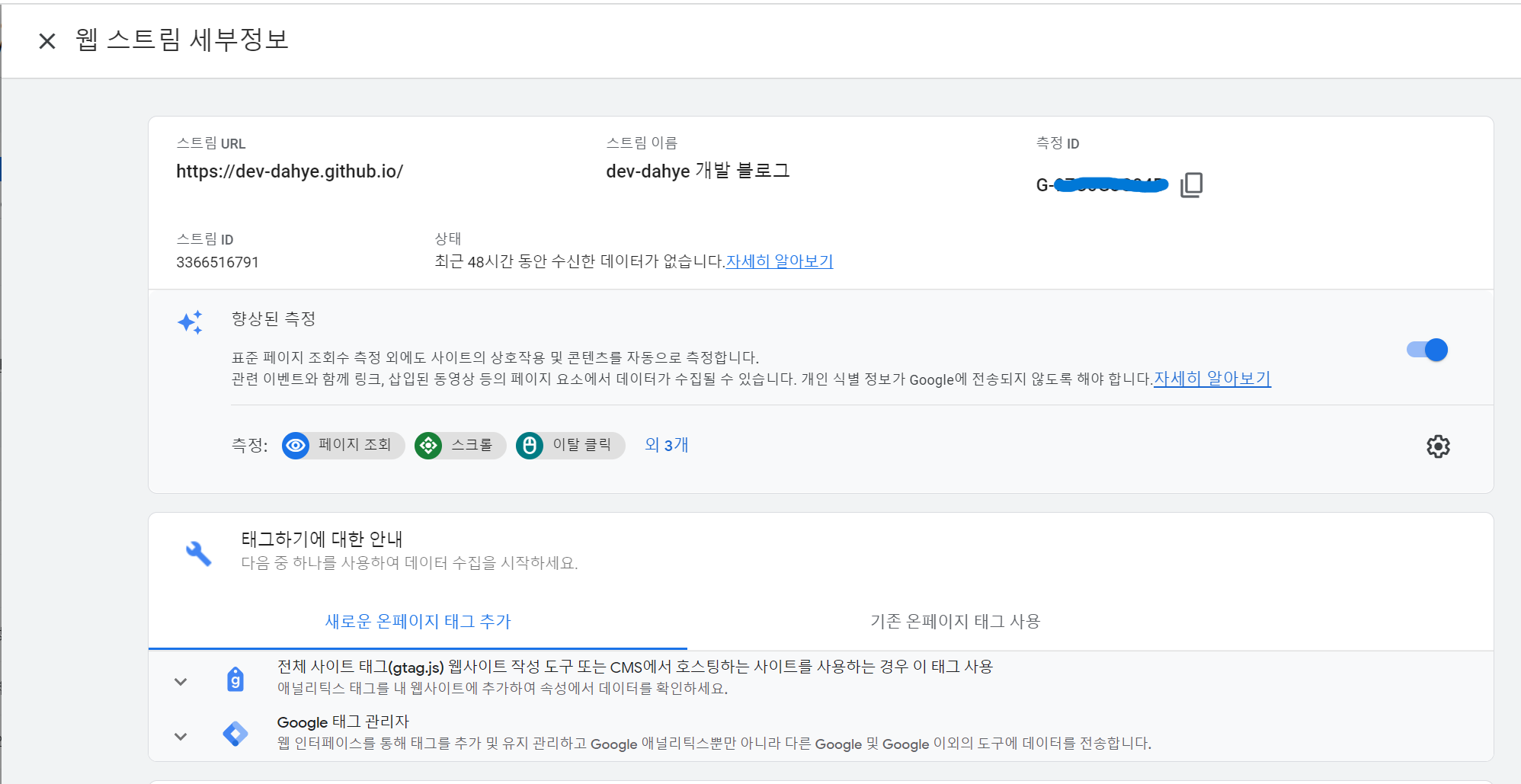Click stream URL https://dev-dahye.github.io/
Viewport: 1521px width, 784px height.
pyautogui.click(x=290, y=171)
